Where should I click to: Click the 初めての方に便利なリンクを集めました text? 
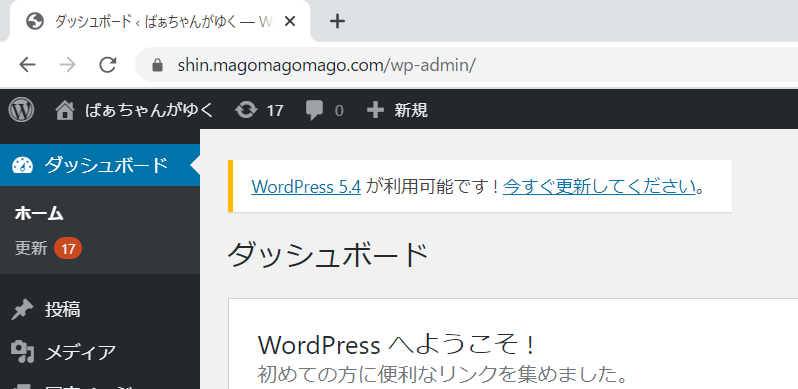coord(442,374)
